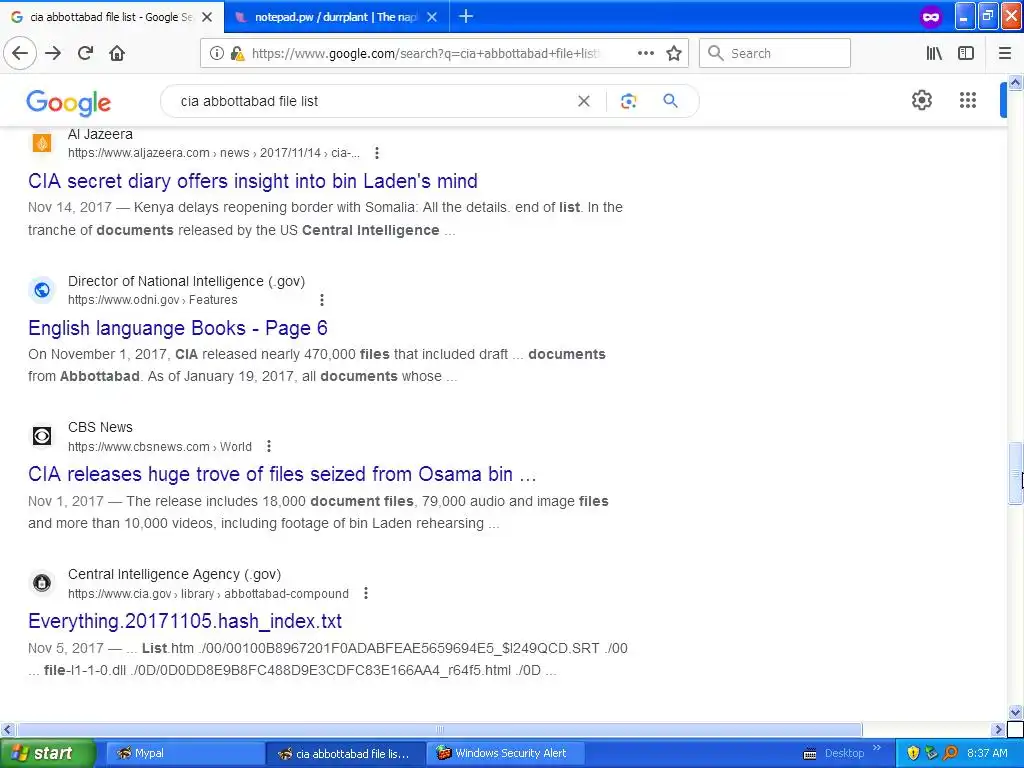Screen dimensions: 1024x768
Task: Submit the Google search magnifier
Action: click(670, 101)
